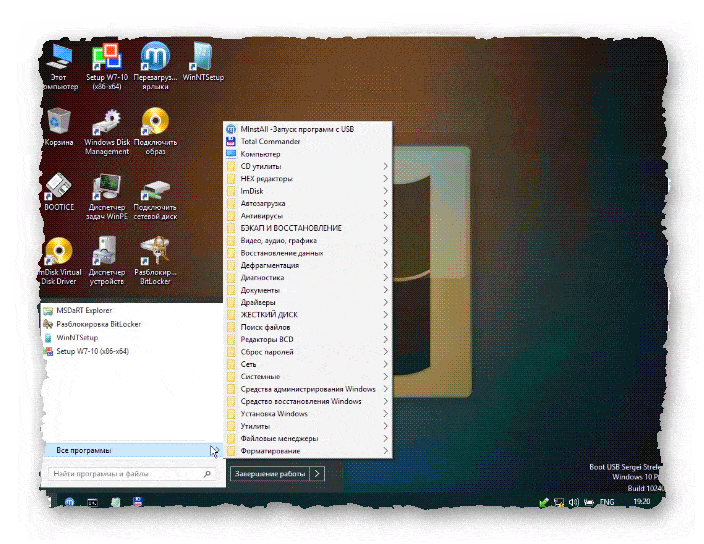Select Разблокировка BitLocker in start menu
Image resolution: width=704 pixels, height=544 pixels.
point(132,324)
